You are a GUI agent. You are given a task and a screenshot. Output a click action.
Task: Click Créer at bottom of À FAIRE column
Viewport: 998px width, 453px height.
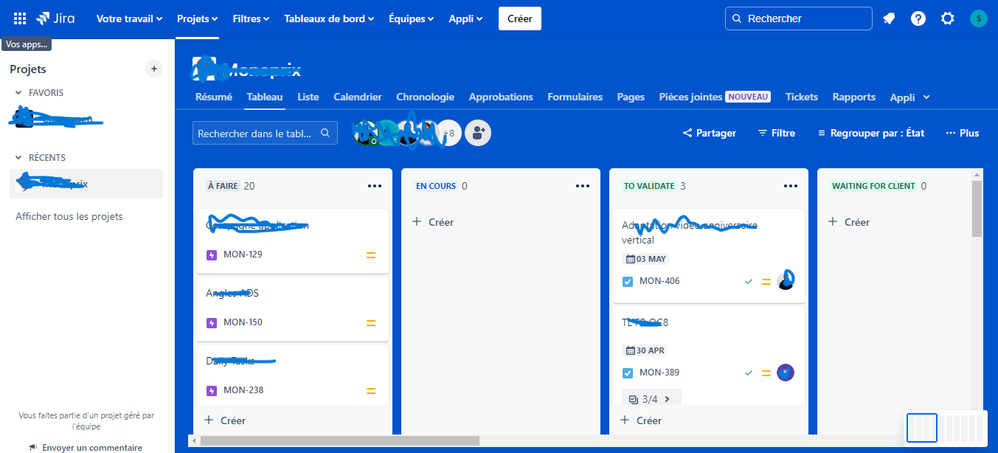click(x=225, y=421)
